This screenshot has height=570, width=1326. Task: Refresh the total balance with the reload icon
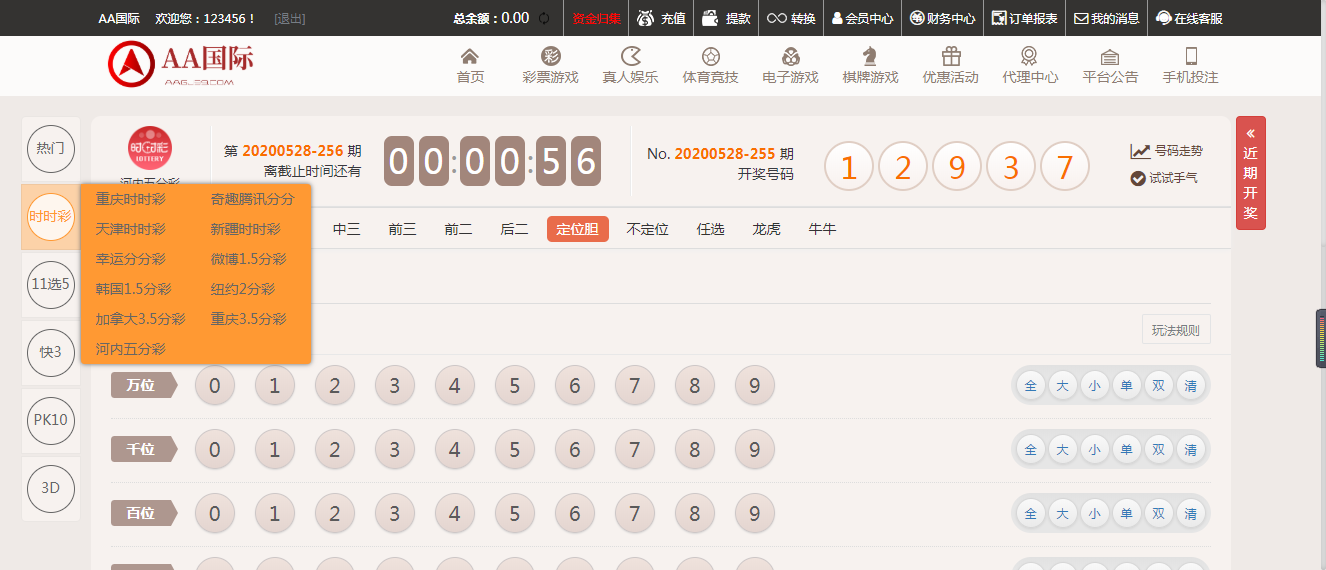tap(544, 18)
